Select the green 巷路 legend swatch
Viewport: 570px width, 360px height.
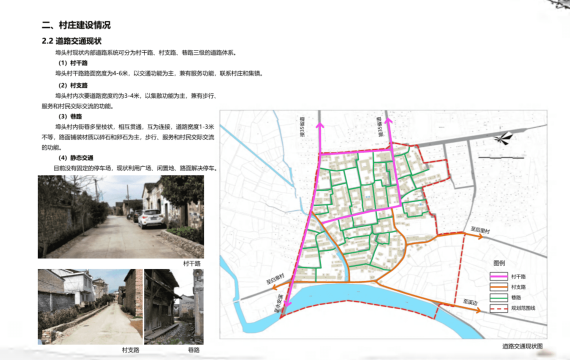(x=498, y=297)
